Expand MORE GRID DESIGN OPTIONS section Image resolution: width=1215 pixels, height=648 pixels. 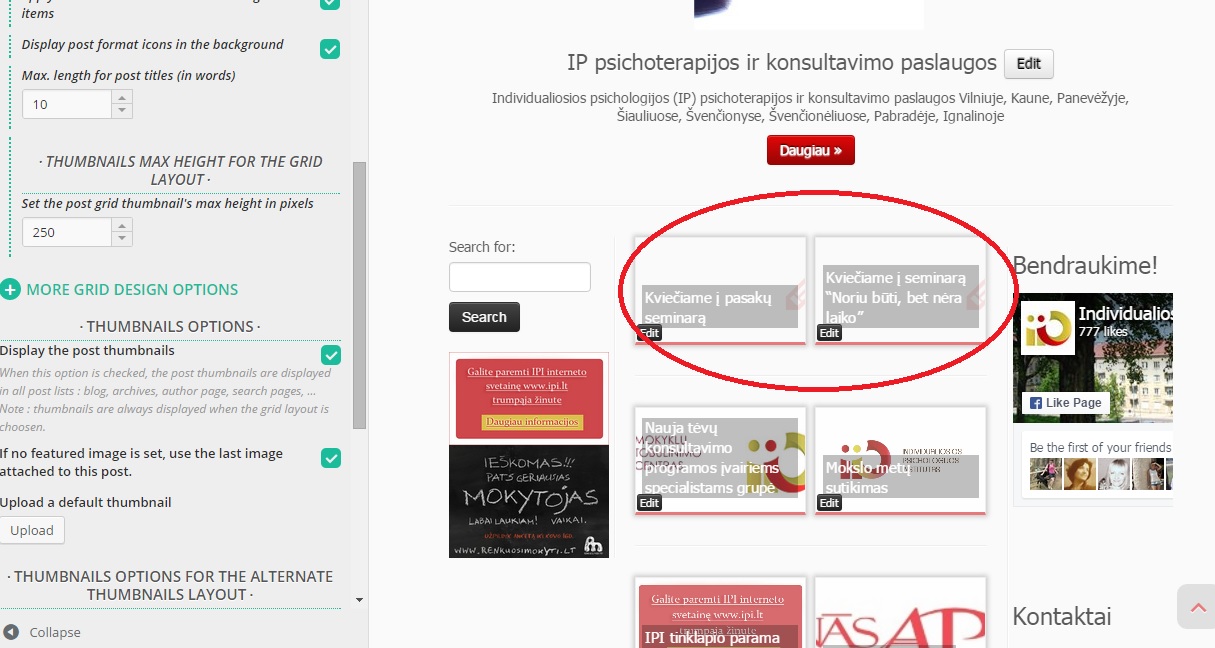point(132,290)
